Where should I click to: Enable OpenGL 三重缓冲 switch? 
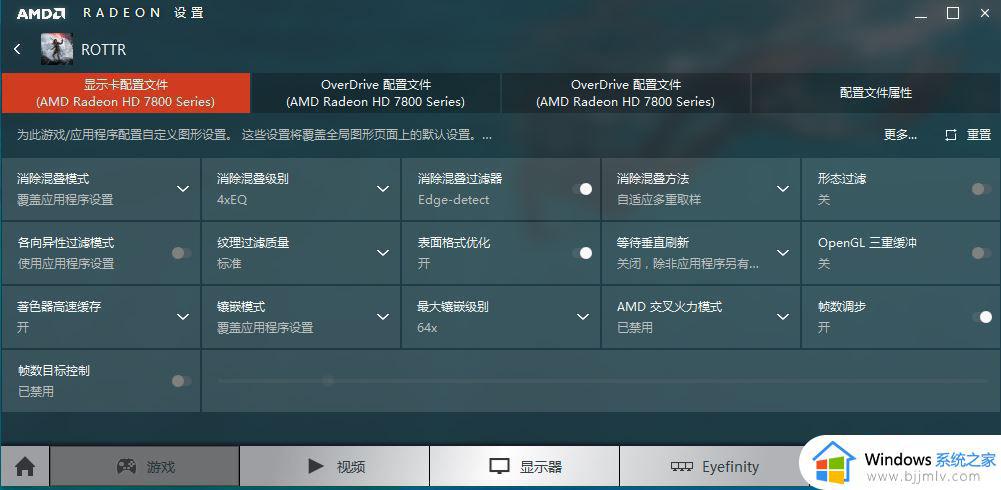[x=982, y=253]
